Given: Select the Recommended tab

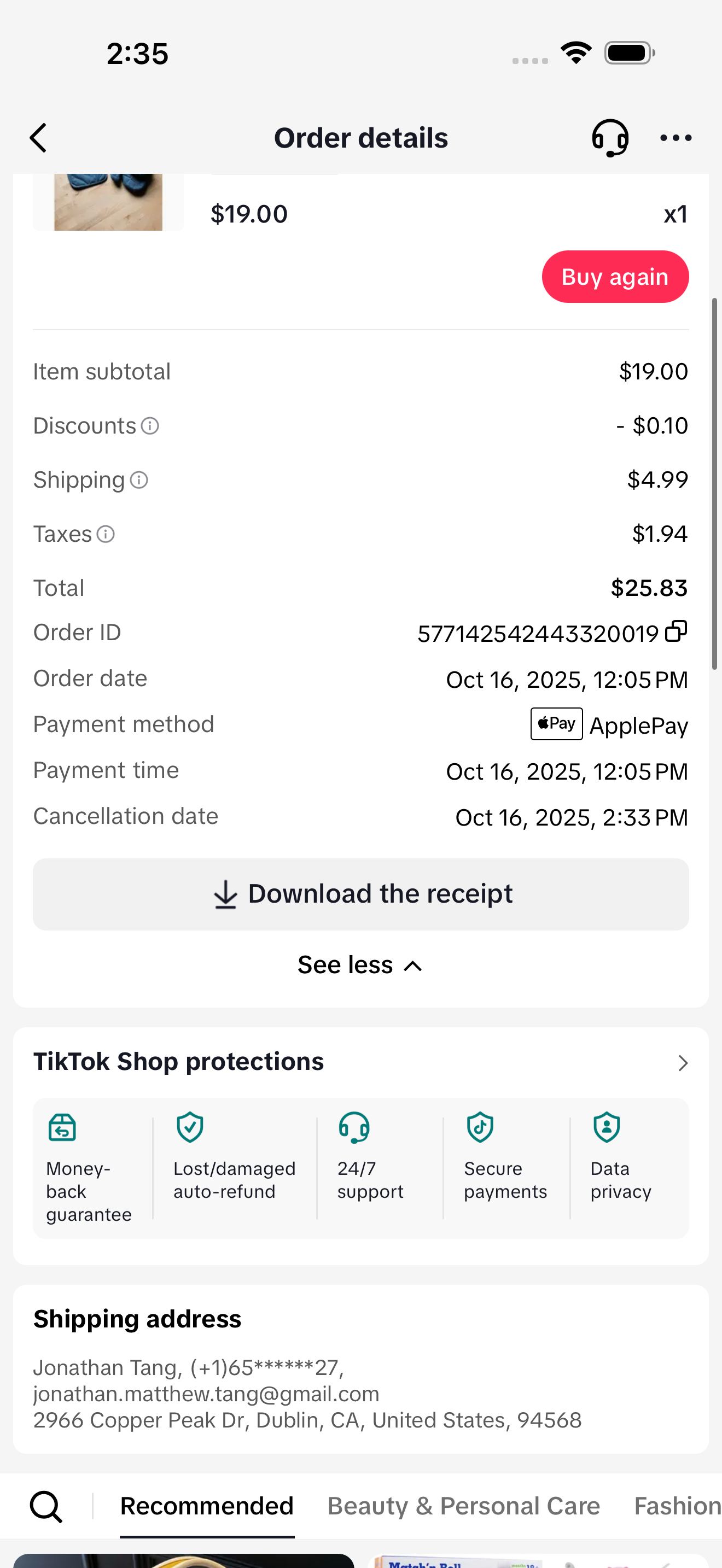Looking at the screenshot, I should click(207, 1506).
